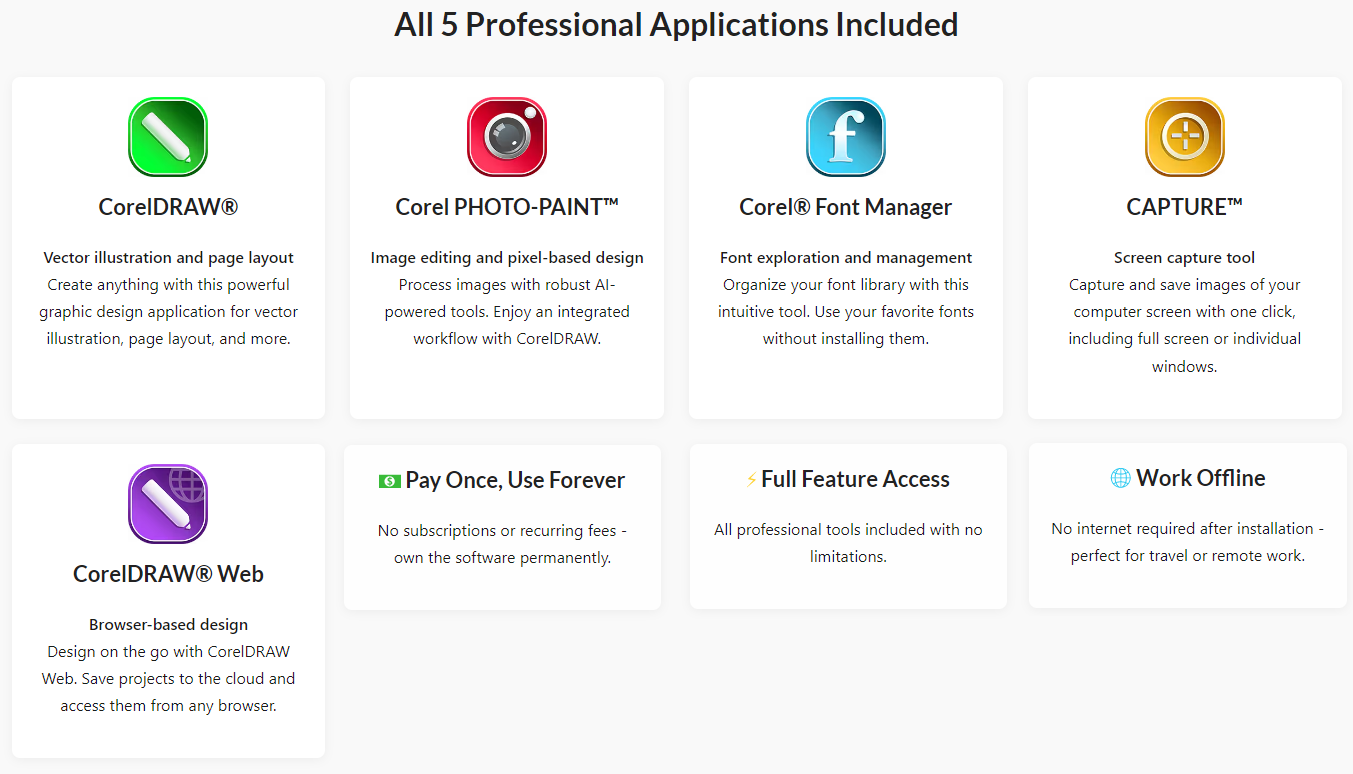1353x774 pixels.
Task: Click the CorelDRAW® product title
Action: click(168, 207)
